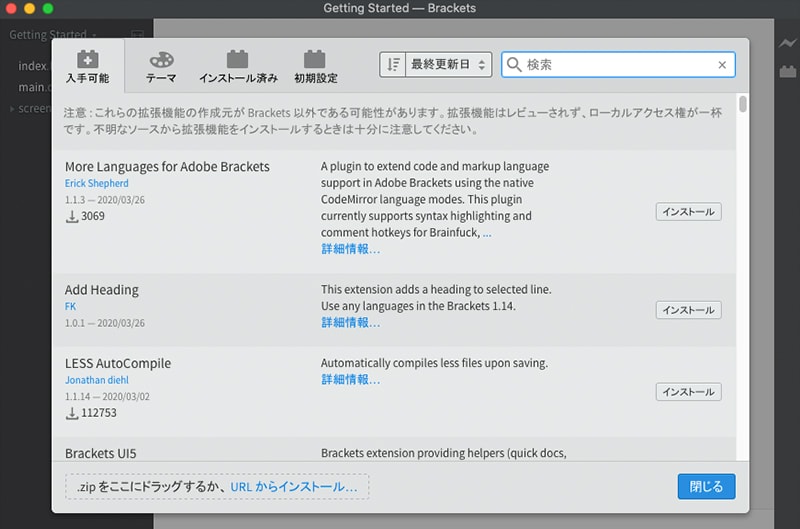
Task: Click Extension Manager icon in right toolbar
Action: pyautogui.click(x=788, y=71)
